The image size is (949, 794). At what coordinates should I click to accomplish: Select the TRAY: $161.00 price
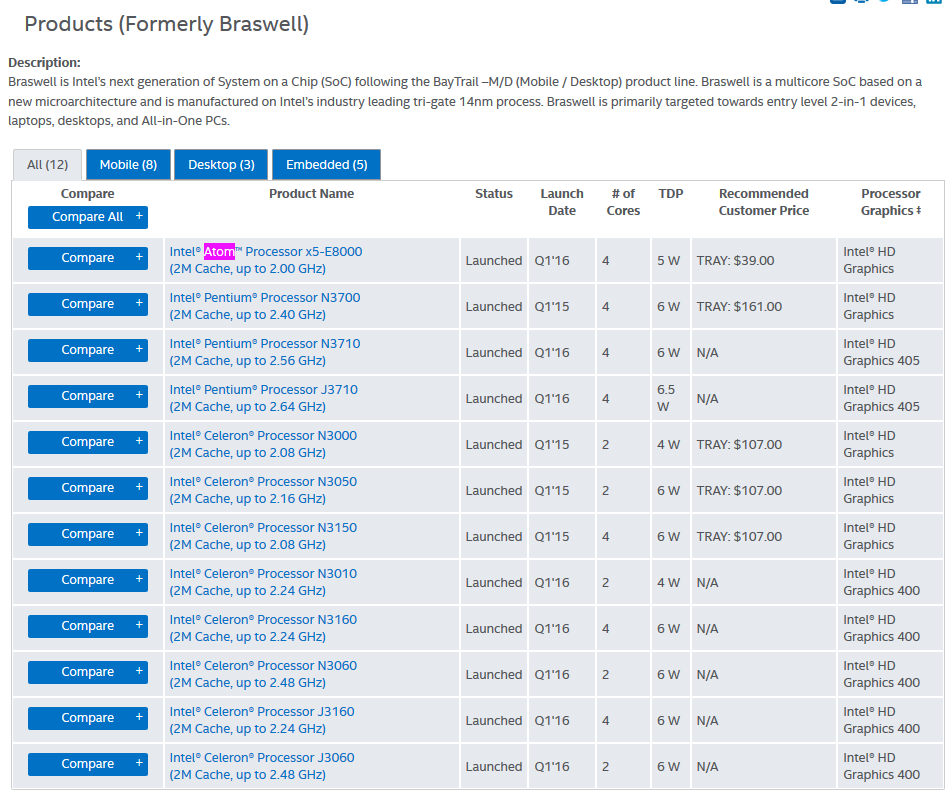[x=739, y=307]
